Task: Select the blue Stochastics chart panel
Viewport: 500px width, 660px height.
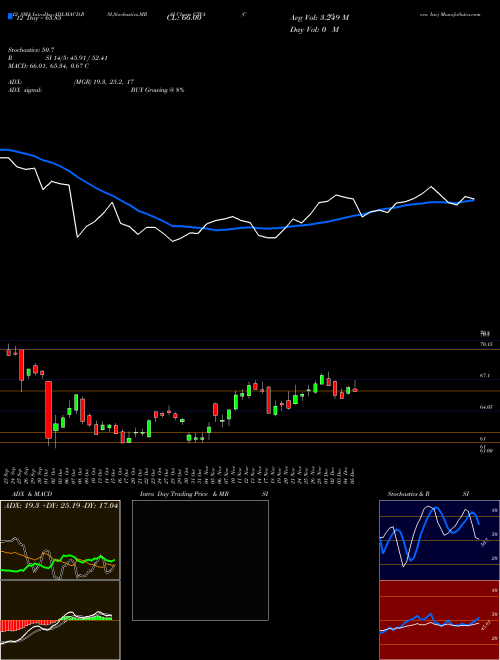Action: 439,540
